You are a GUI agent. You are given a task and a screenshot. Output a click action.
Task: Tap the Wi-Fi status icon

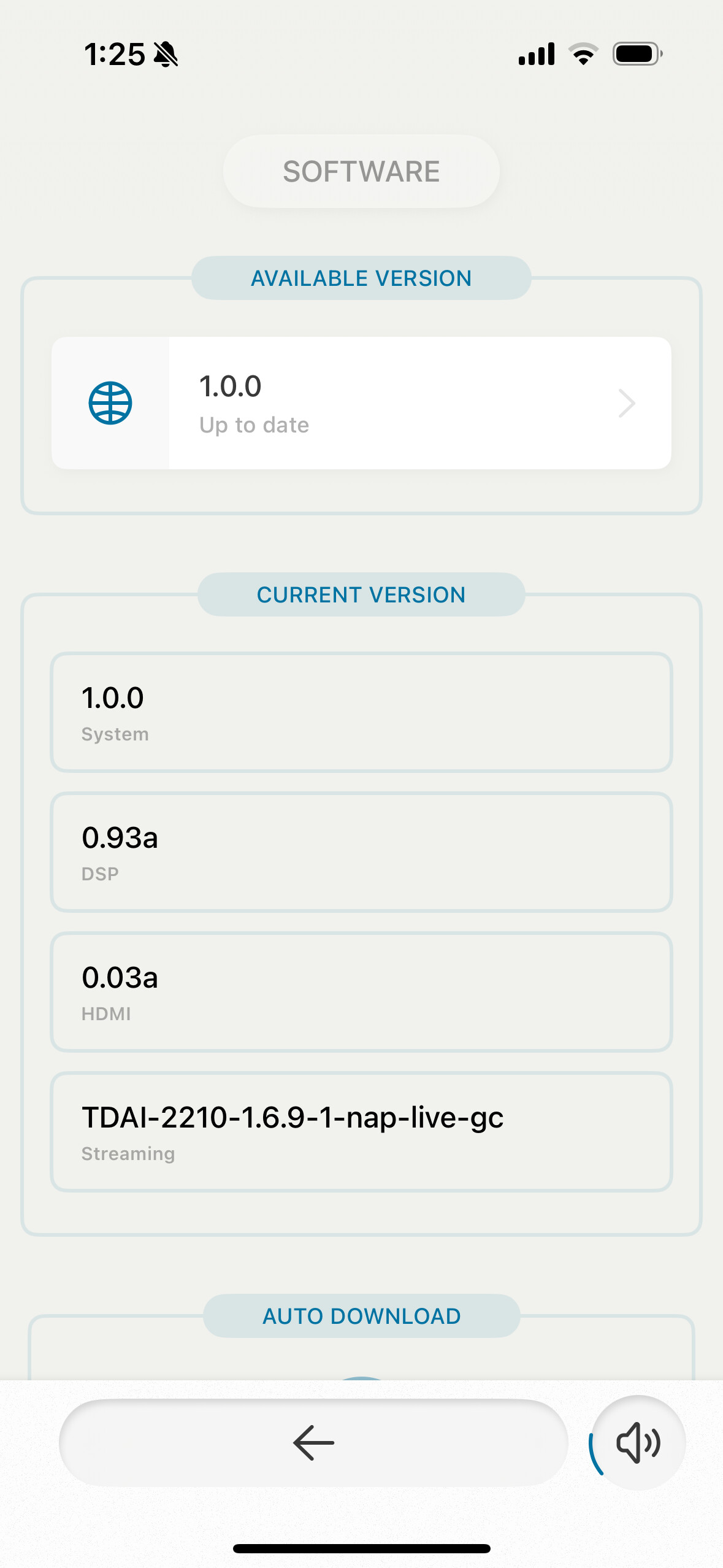point(583,54)
